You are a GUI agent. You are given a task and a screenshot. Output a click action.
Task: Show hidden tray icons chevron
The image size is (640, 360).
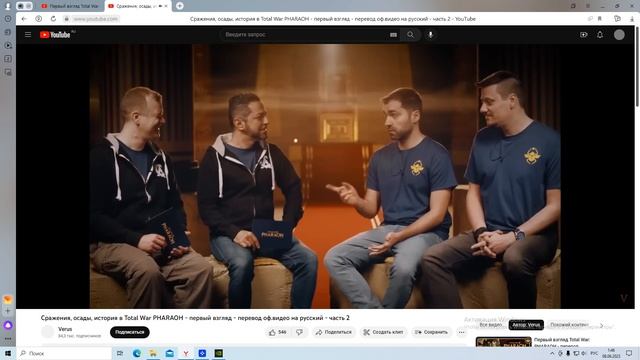coord(552,353)
